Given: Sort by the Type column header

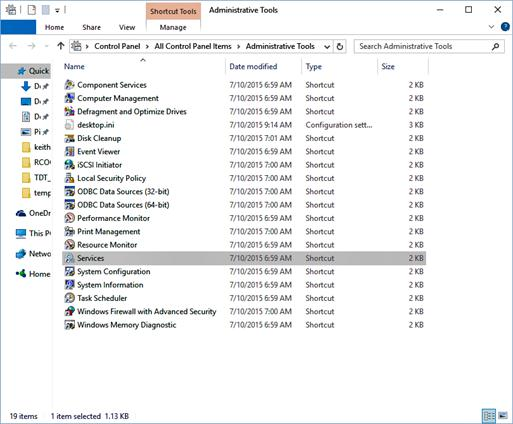Looking at the screenshot, I should 314,67.
